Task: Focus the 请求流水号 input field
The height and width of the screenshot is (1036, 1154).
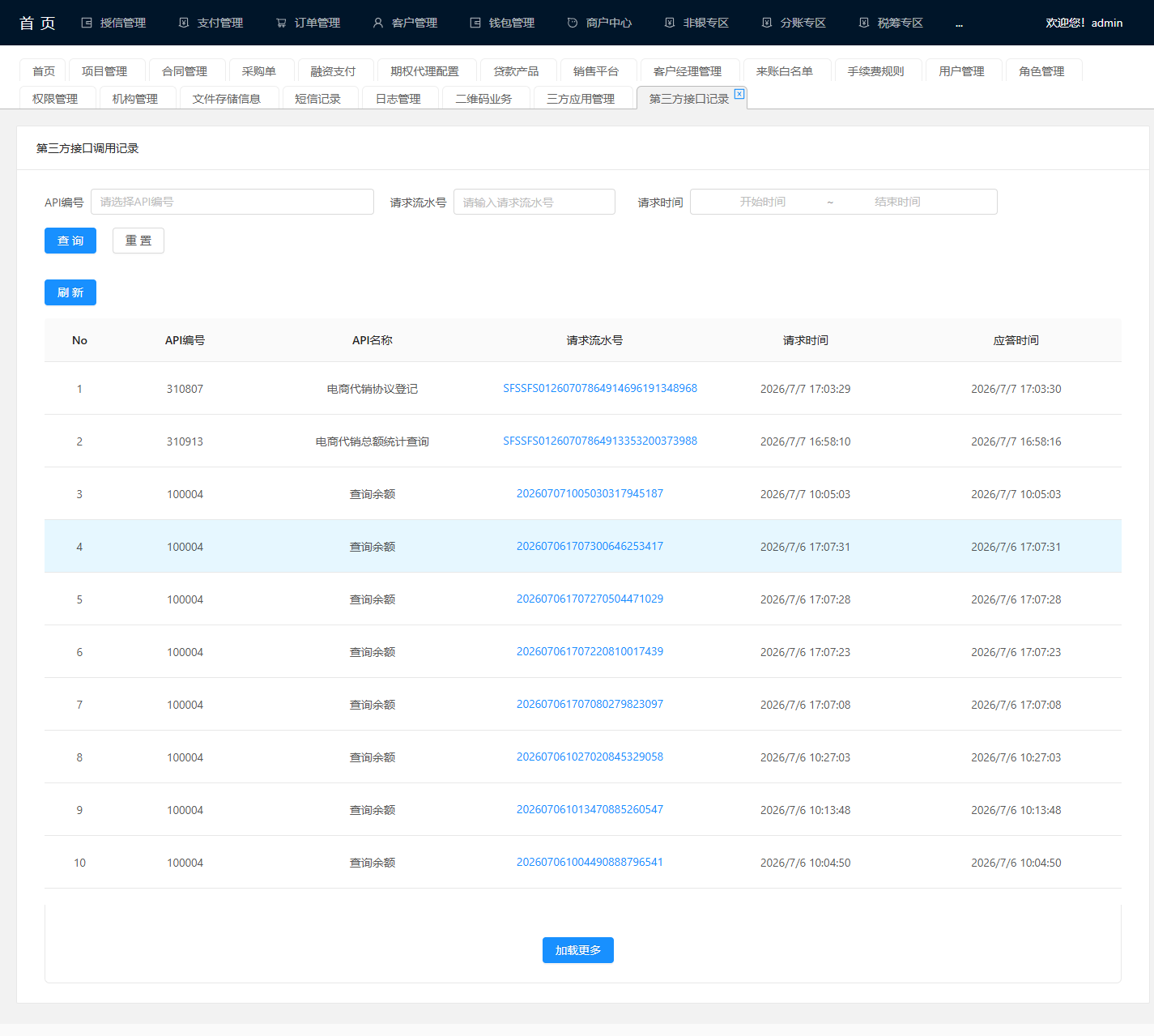Action: point(534,202)
